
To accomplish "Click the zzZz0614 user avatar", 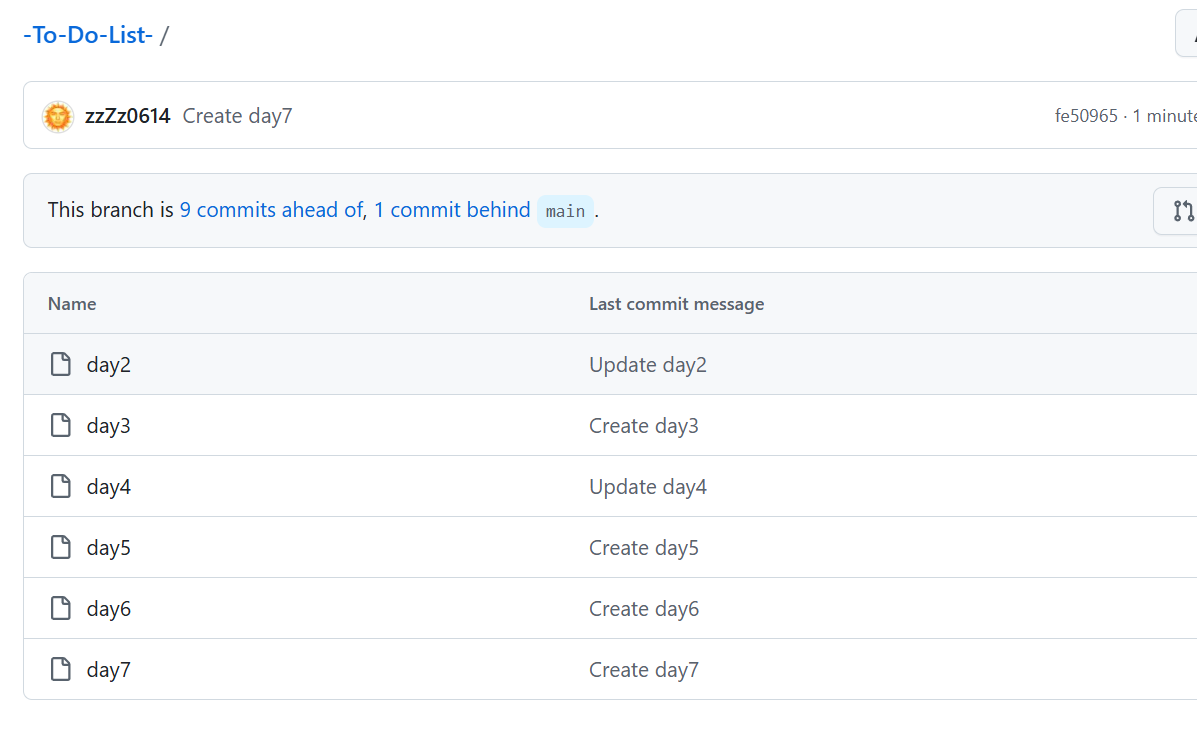I will (58, 116).
